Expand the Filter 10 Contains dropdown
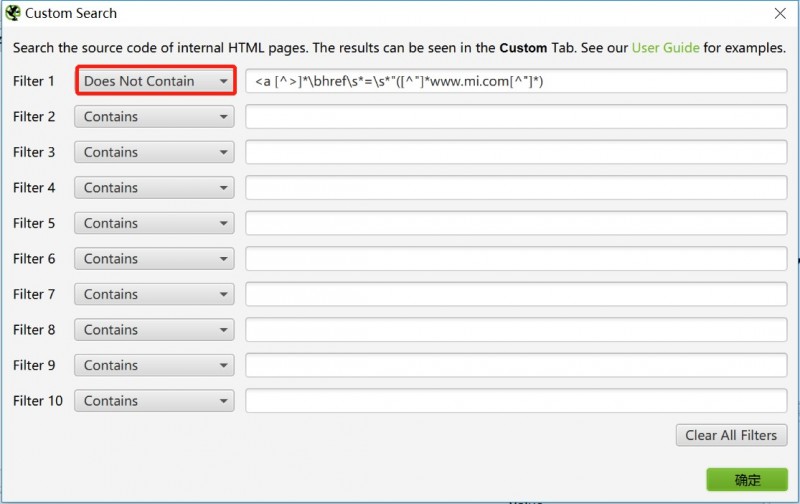 (154, 401)
